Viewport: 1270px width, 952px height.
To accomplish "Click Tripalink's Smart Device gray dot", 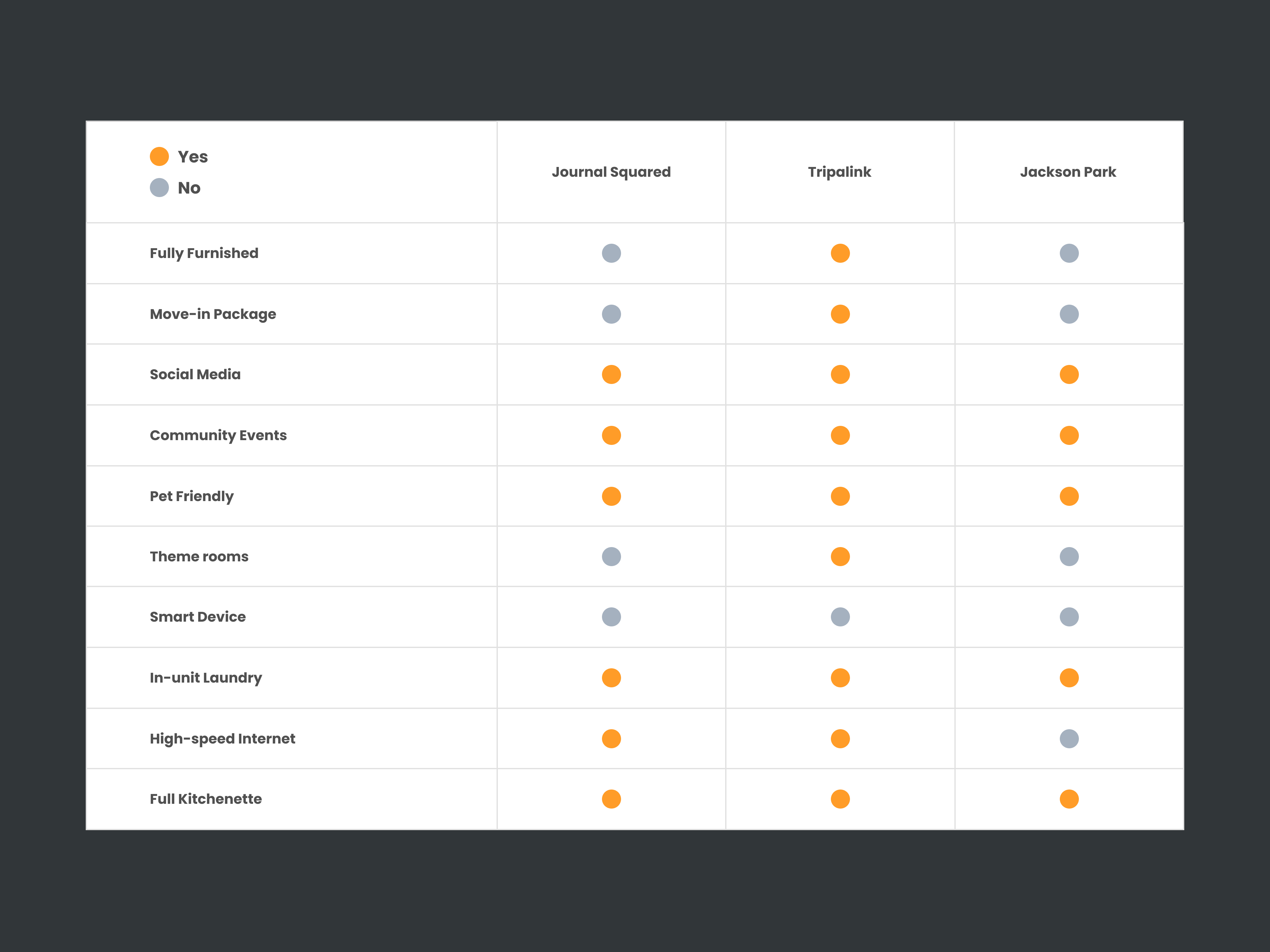I will pyautogui.click(x=840, y=617).
